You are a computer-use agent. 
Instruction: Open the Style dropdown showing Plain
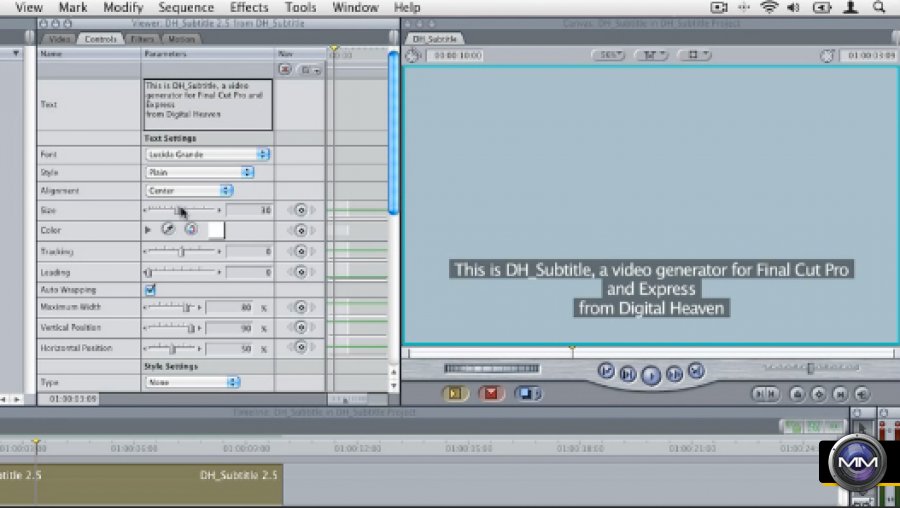(x=199, y=172)
